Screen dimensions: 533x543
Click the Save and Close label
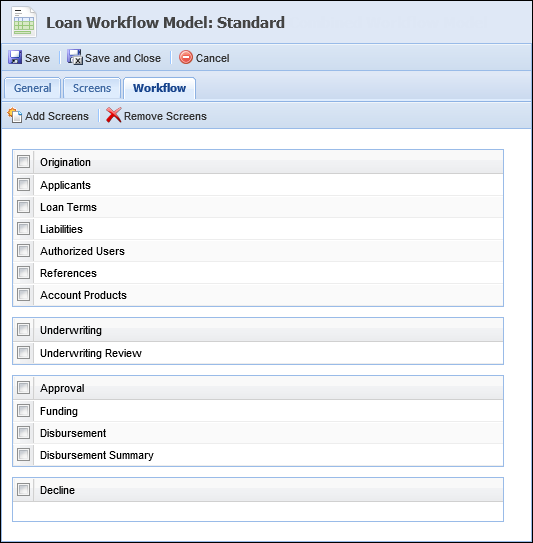click(x=123, y=58)
